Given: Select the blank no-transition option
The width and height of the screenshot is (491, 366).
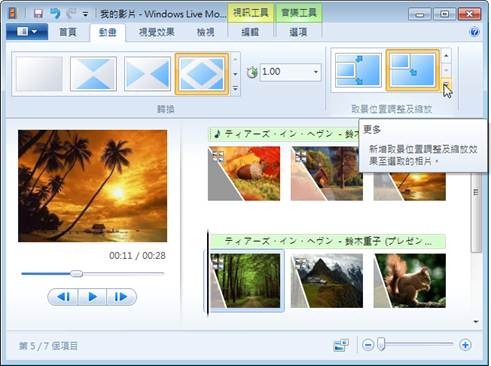Looking at the screenshot, I should coord(39,74).
